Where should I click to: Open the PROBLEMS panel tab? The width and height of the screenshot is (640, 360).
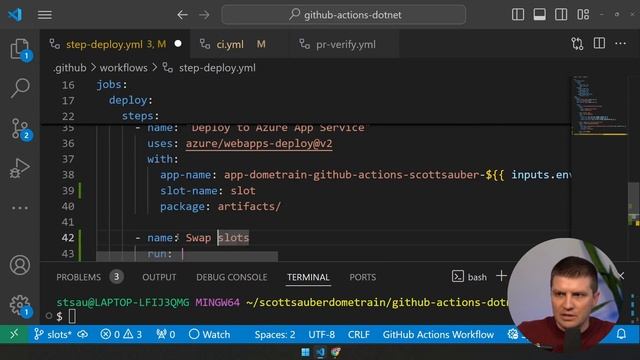click(78, 277)
